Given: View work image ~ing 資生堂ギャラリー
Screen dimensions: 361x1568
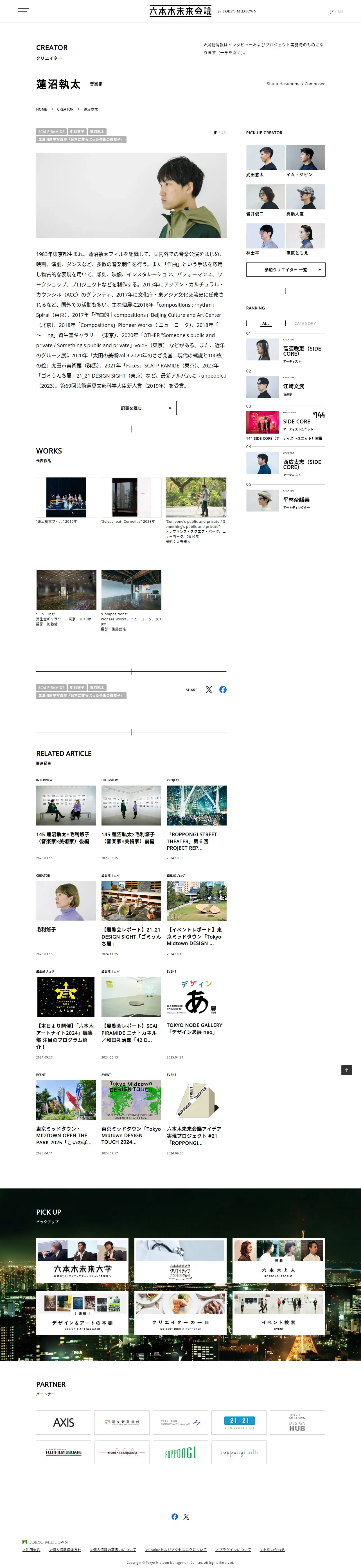Looking at the screenshot, I should pos(66,590).
